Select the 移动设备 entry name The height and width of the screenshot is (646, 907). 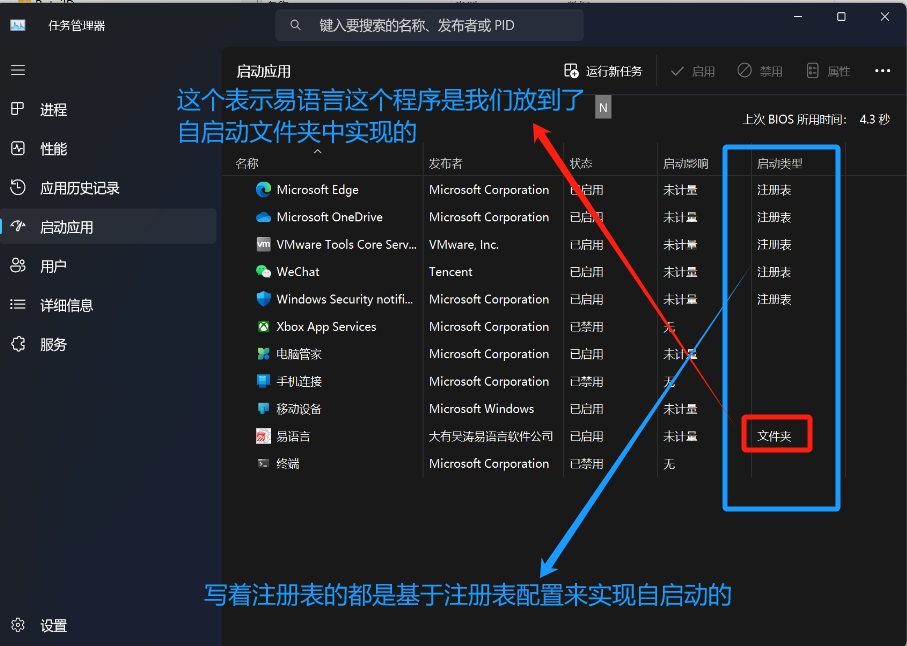click(x=299, y=409)
